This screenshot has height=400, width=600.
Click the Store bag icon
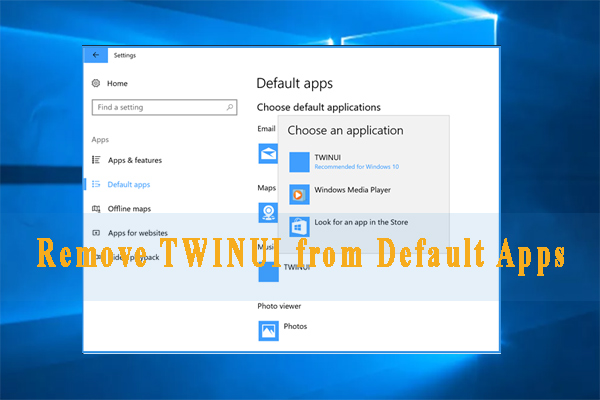(299, 227)
